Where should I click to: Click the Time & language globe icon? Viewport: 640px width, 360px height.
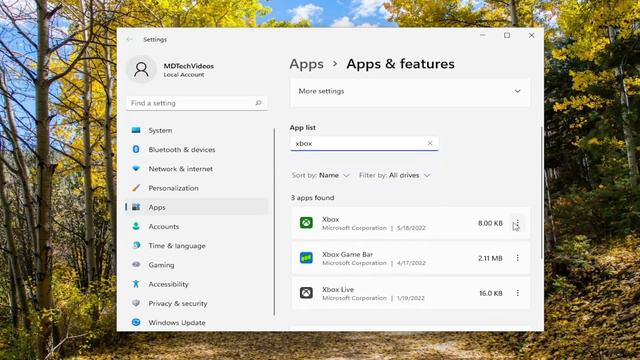click(x=136, y=245)
